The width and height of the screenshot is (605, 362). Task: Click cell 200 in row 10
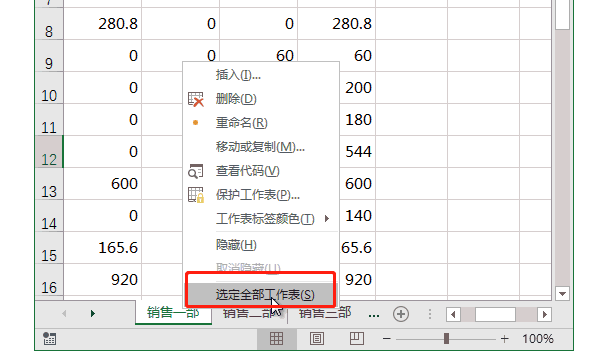point(357,88)
